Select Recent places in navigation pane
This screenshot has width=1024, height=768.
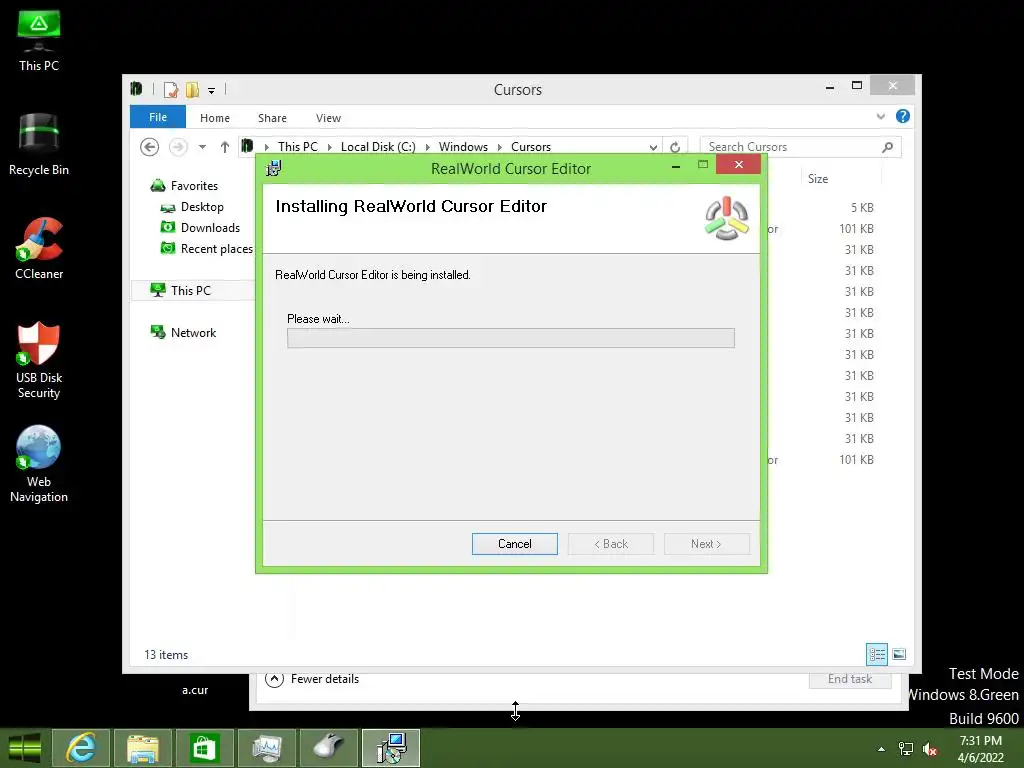pos(207,248)
